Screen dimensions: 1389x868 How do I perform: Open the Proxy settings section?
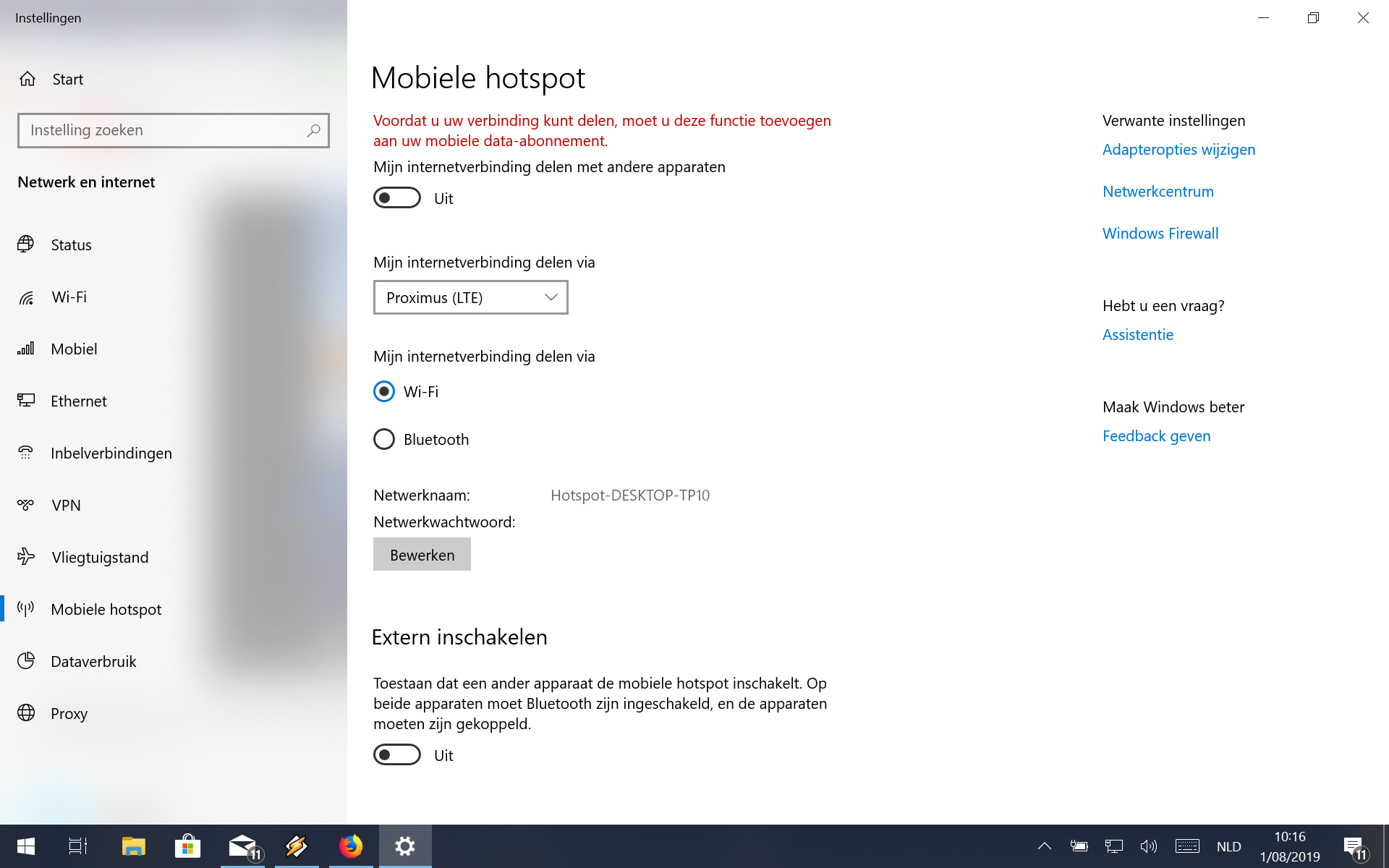coord(69,713)
